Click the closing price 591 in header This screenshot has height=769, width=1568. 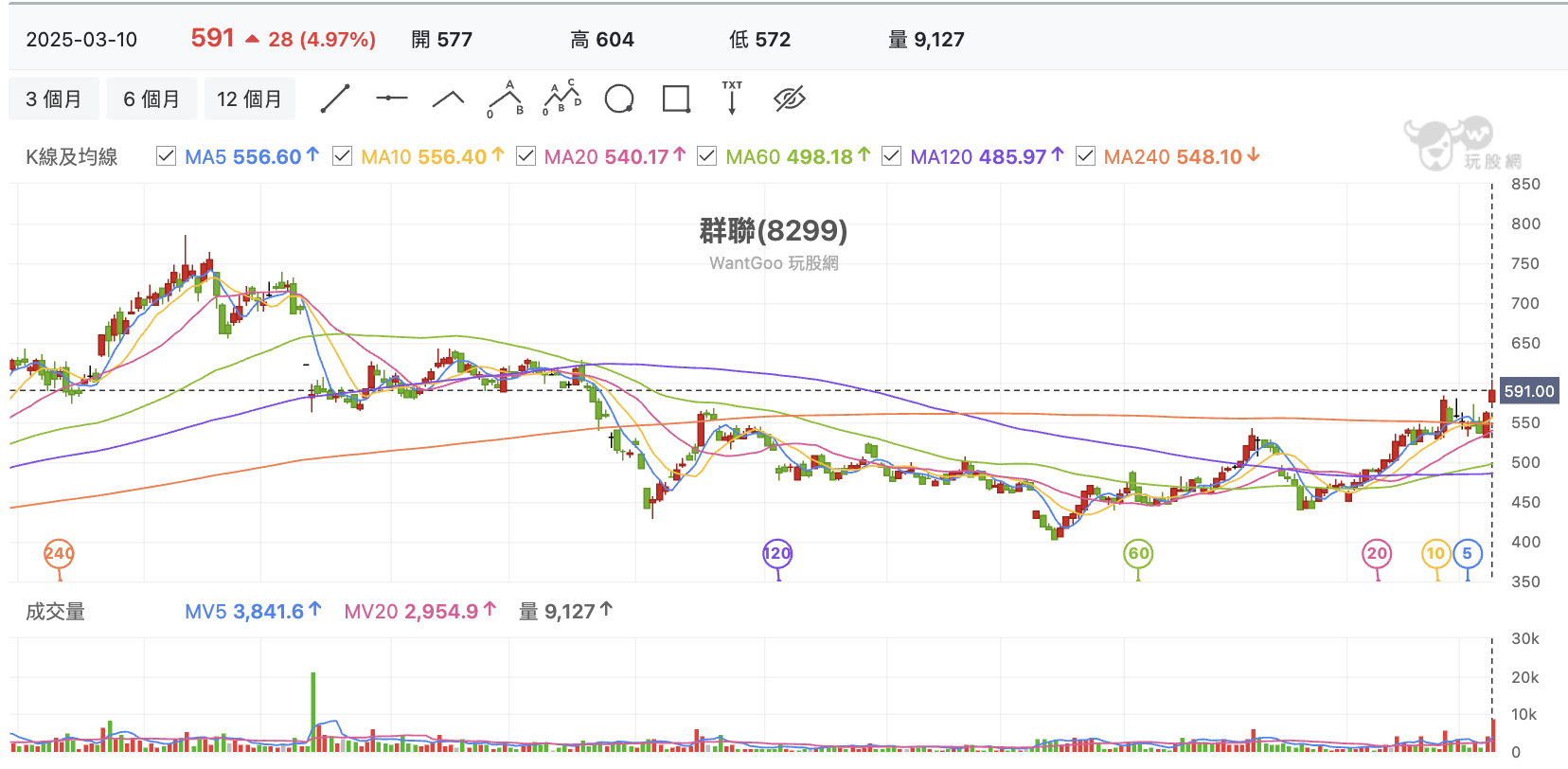pos(212,38)
